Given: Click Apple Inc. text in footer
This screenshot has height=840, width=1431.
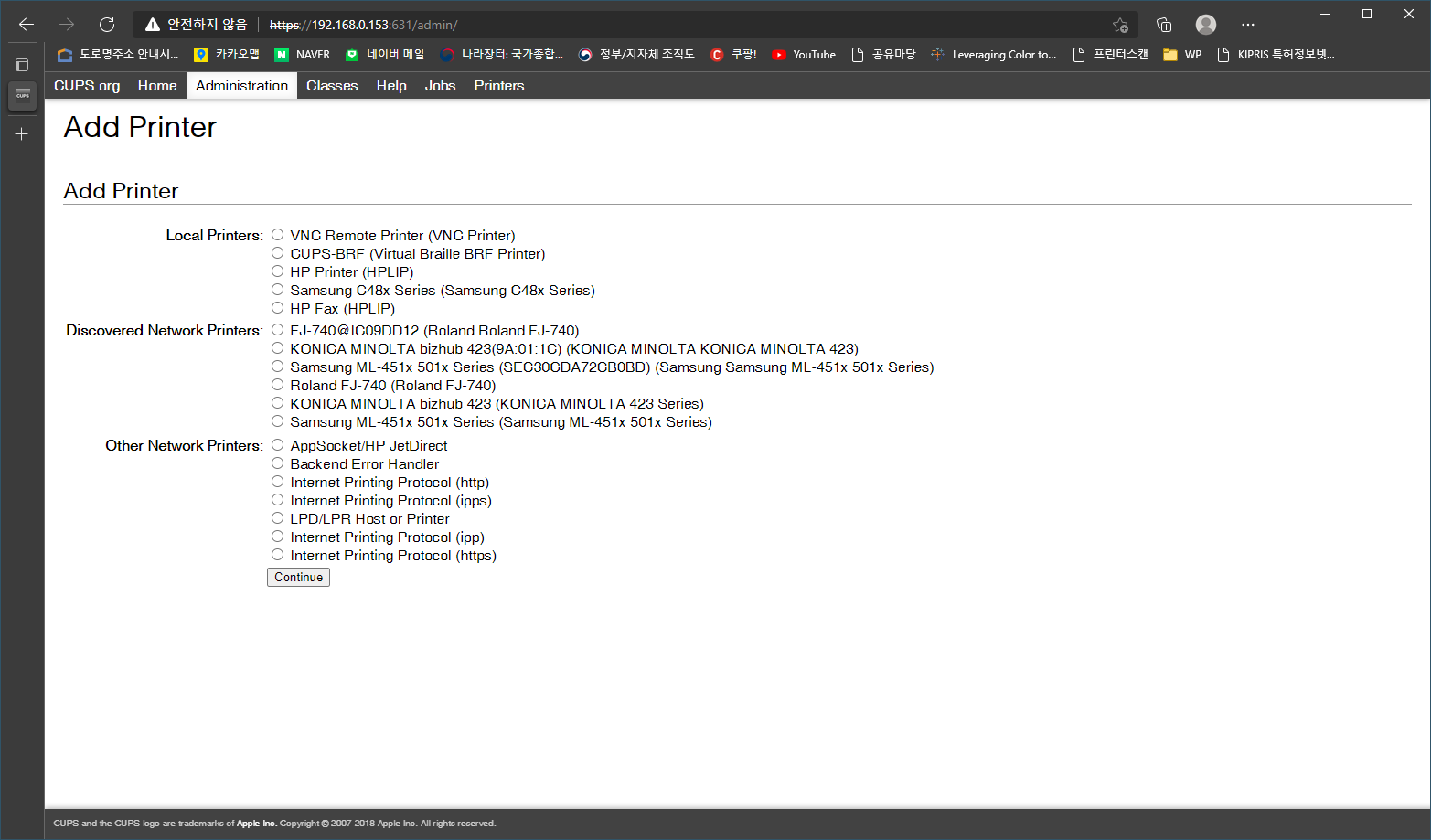Looking at the screenshot, I should click(256, 824).
